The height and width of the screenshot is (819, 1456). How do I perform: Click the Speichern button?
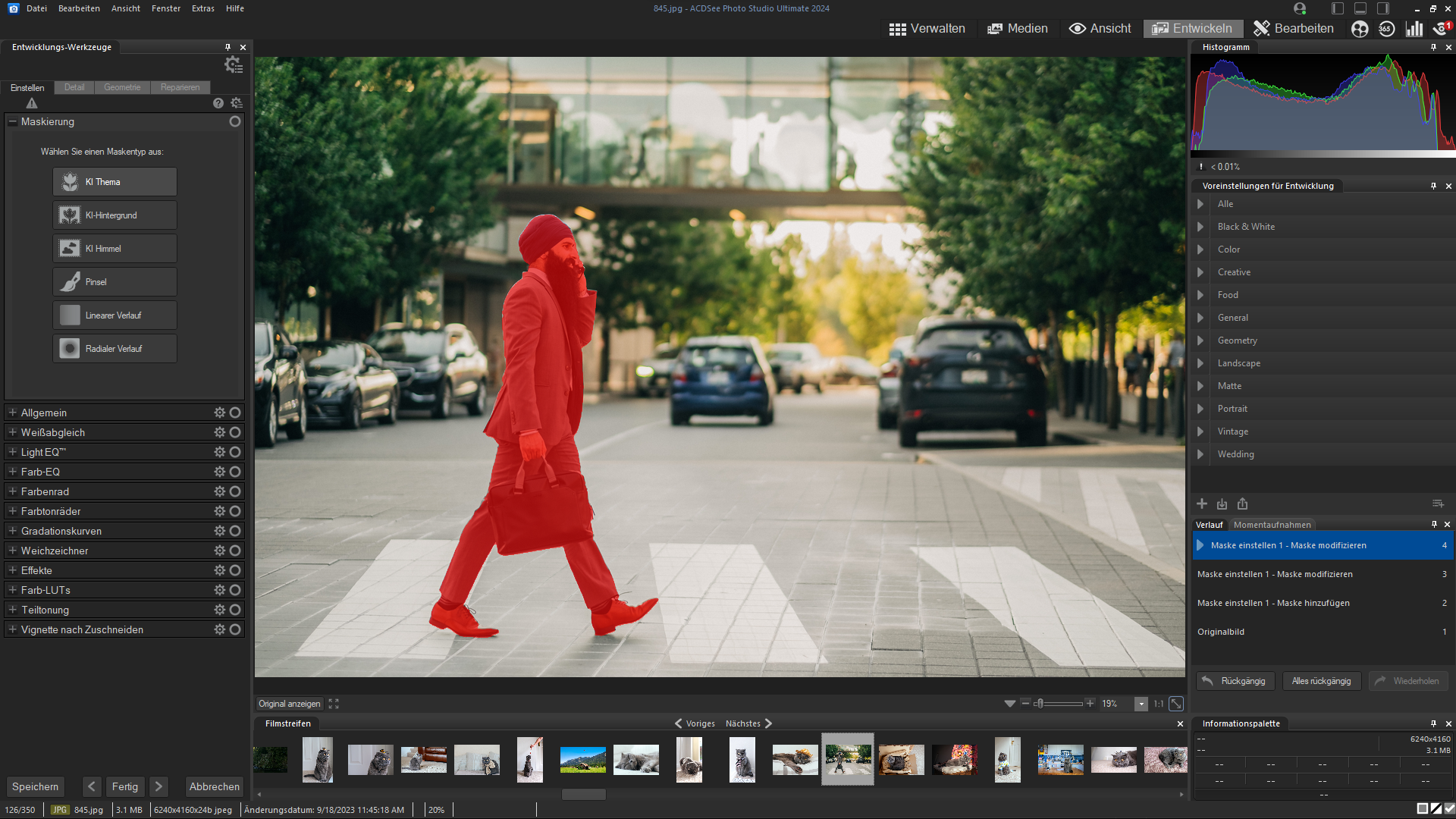click(35, 786)
